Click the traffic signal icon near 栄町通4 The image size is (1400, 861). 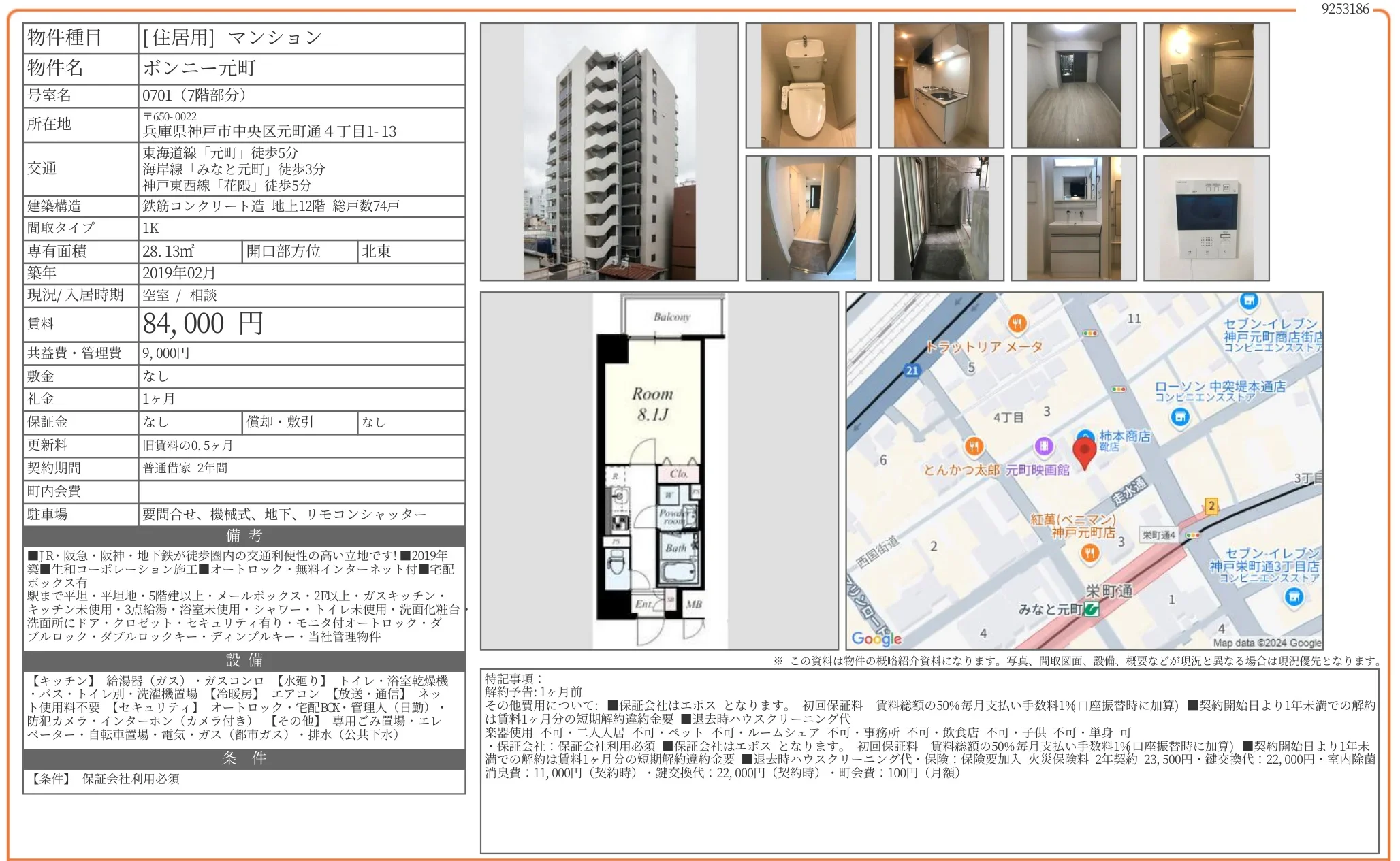pos(1193,534)
